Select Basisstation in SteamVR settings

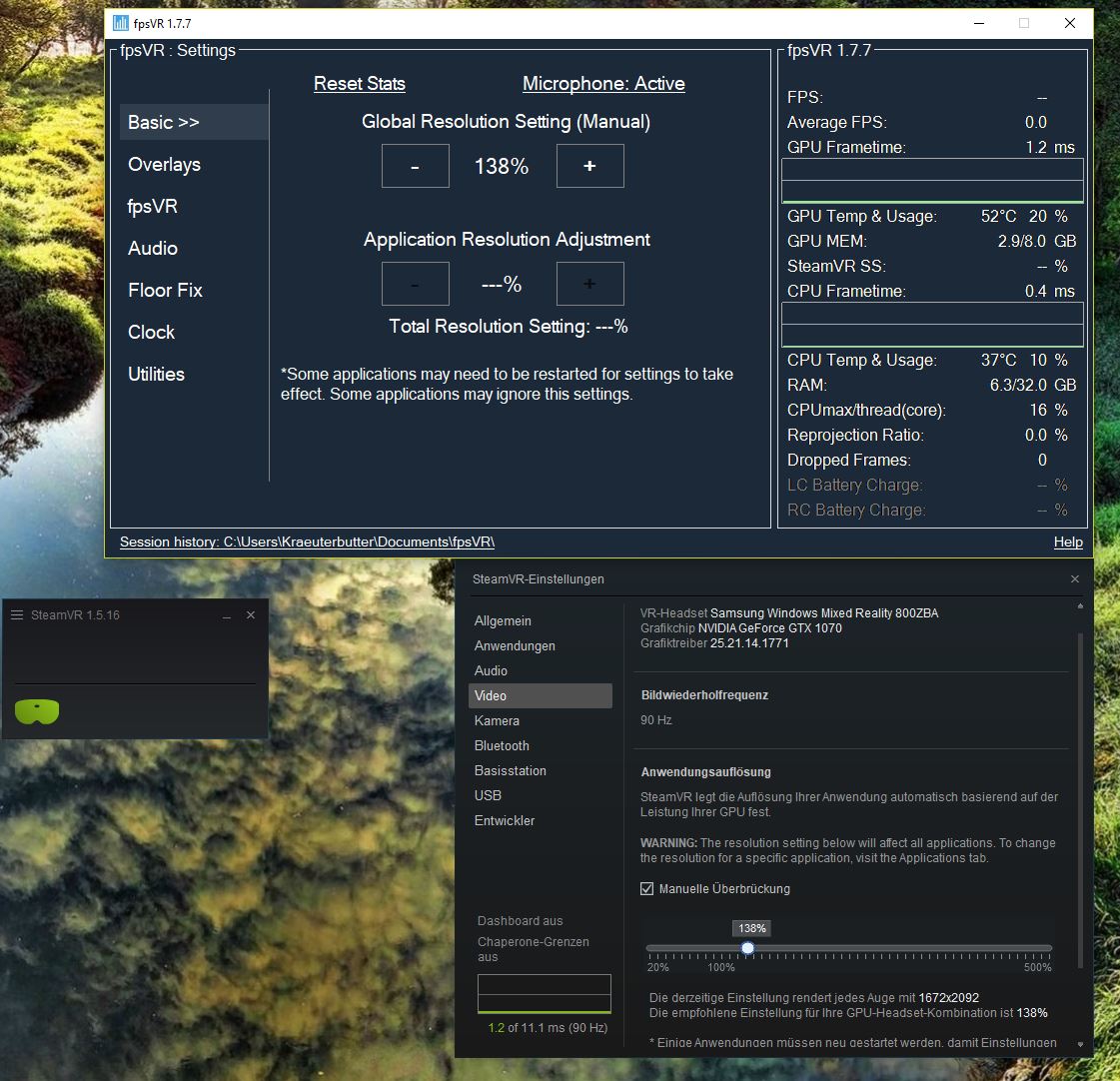(x=510, y=771)
